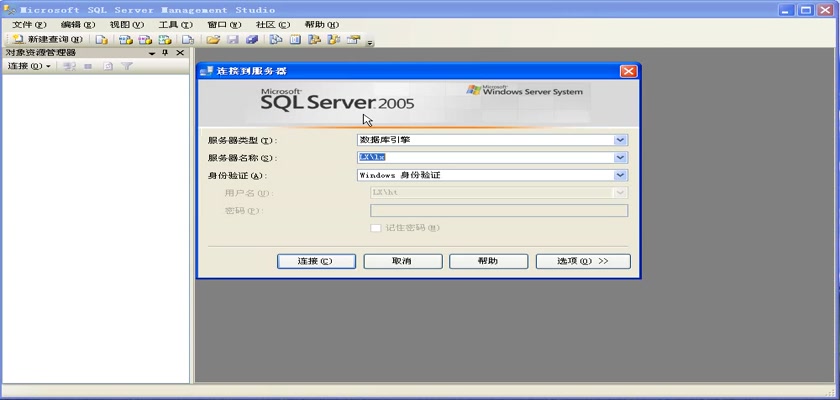Viewport: 840px width, 400px height.
Task: Click the Refresh icon in Object Explorer
Action: coord(108,66)
